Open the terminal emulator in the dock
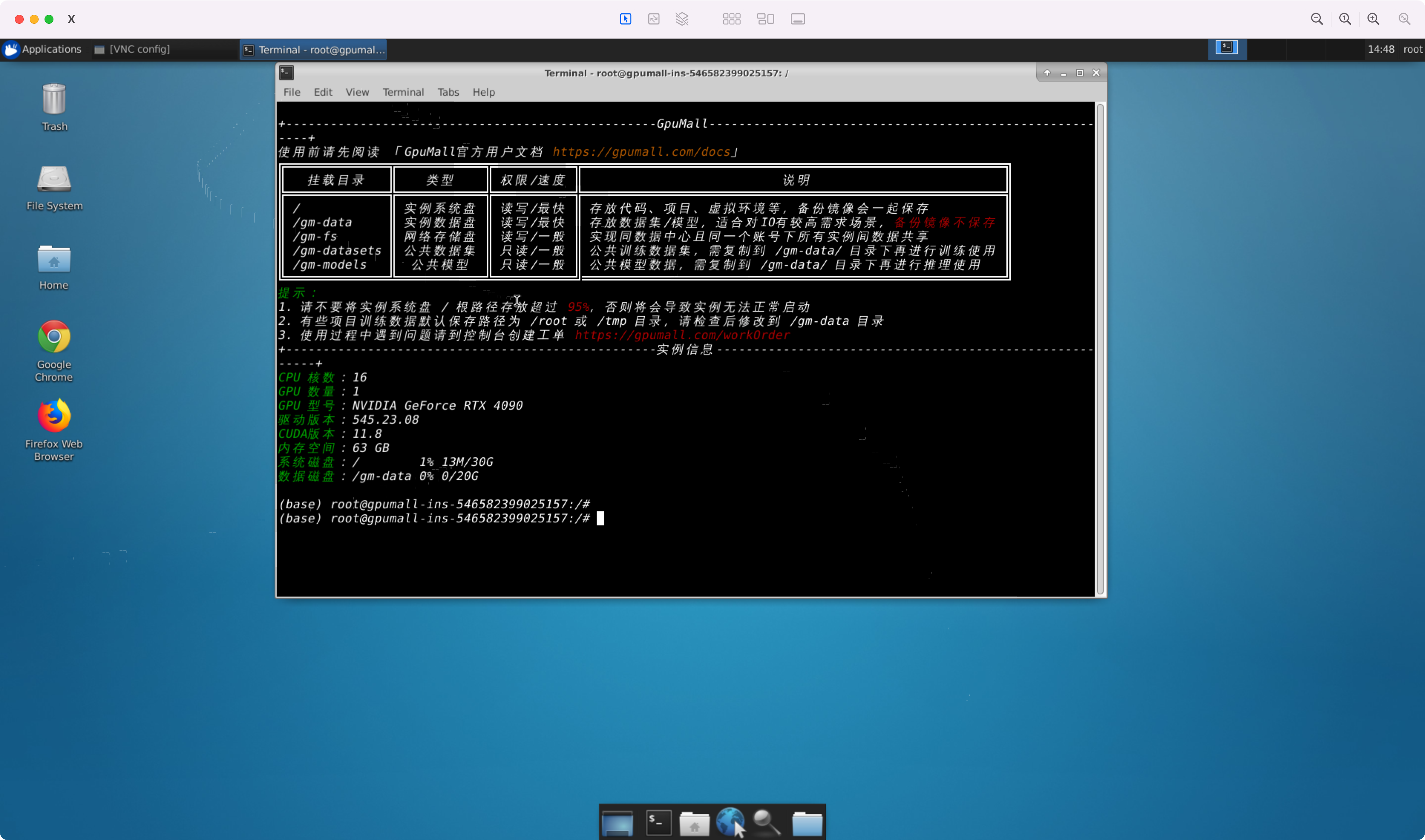 pos(658,823)
